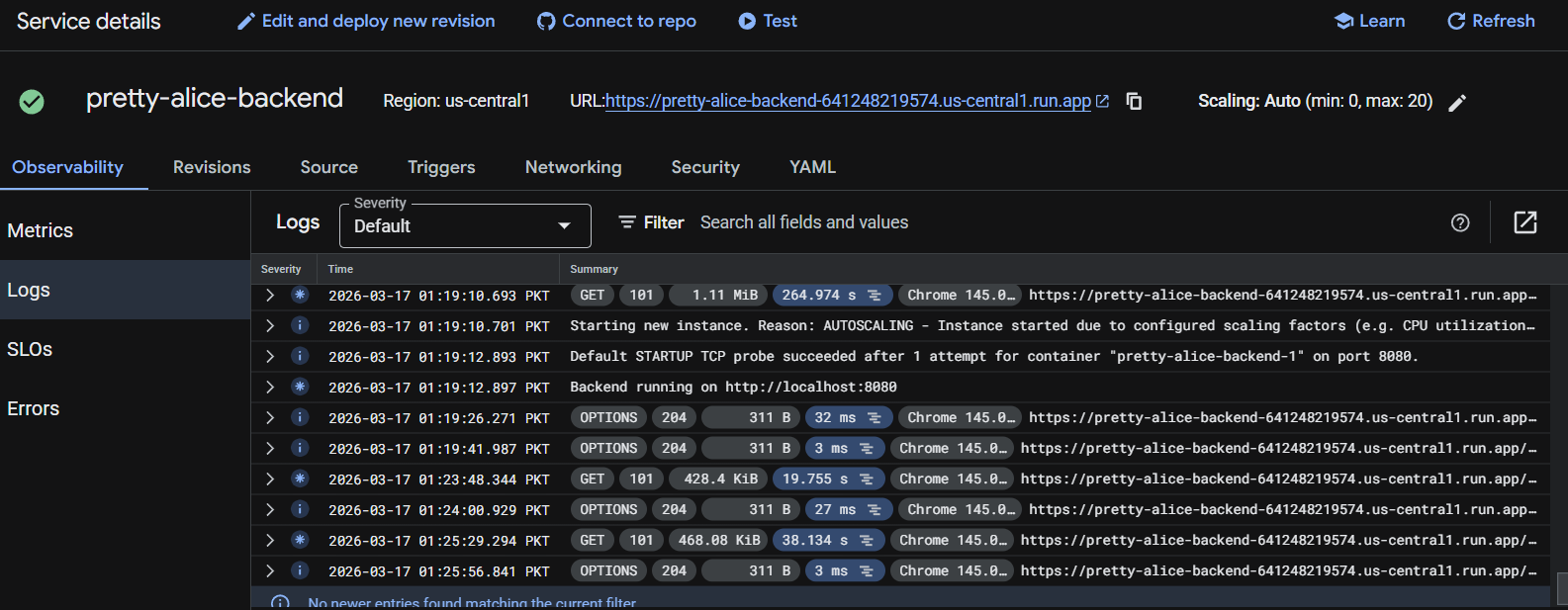This screenshot has height=610, width=1568.
Task: View the YAML tab
Action: click(812, 167)
